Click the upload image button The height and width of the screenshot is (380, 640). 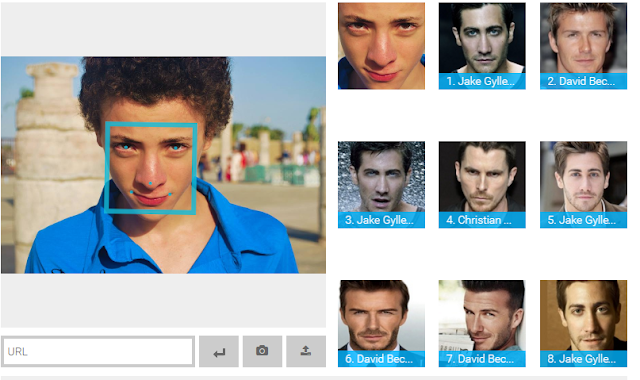coord(306,351)
